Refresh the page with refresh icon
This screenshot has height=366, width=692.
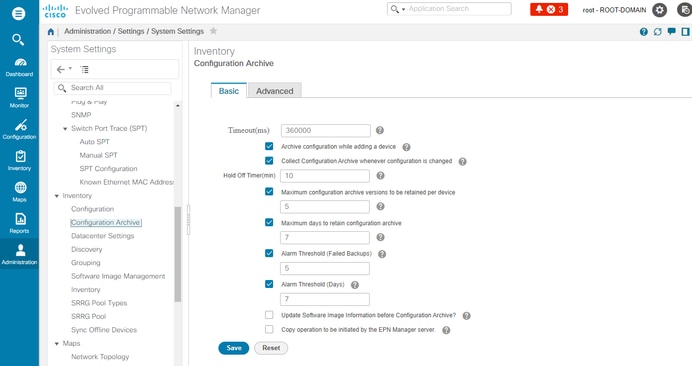point(658,32)
